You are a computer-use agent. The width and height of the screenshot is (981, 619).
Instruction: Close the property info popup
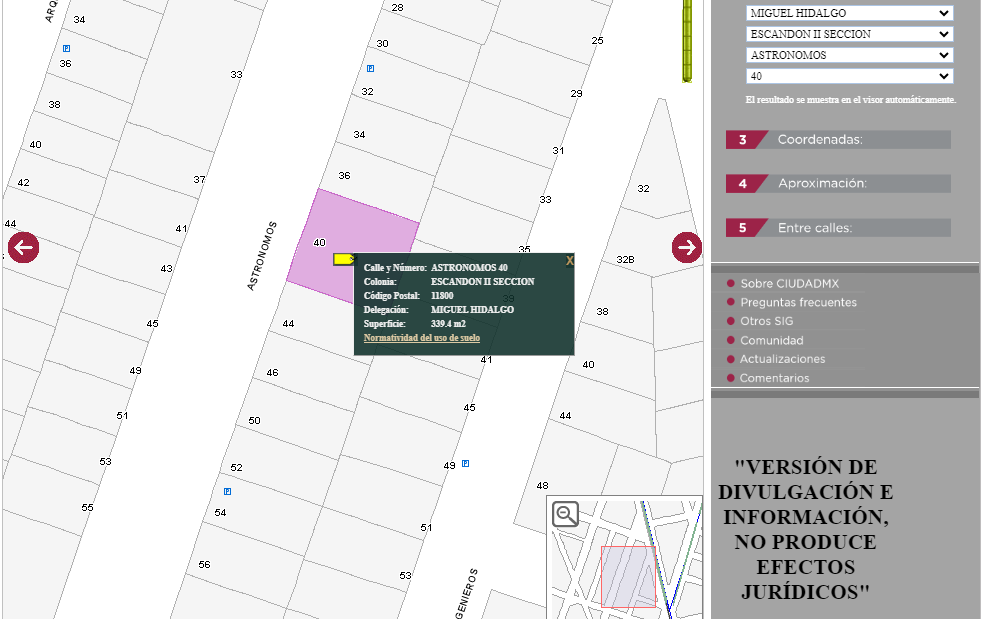569,260
